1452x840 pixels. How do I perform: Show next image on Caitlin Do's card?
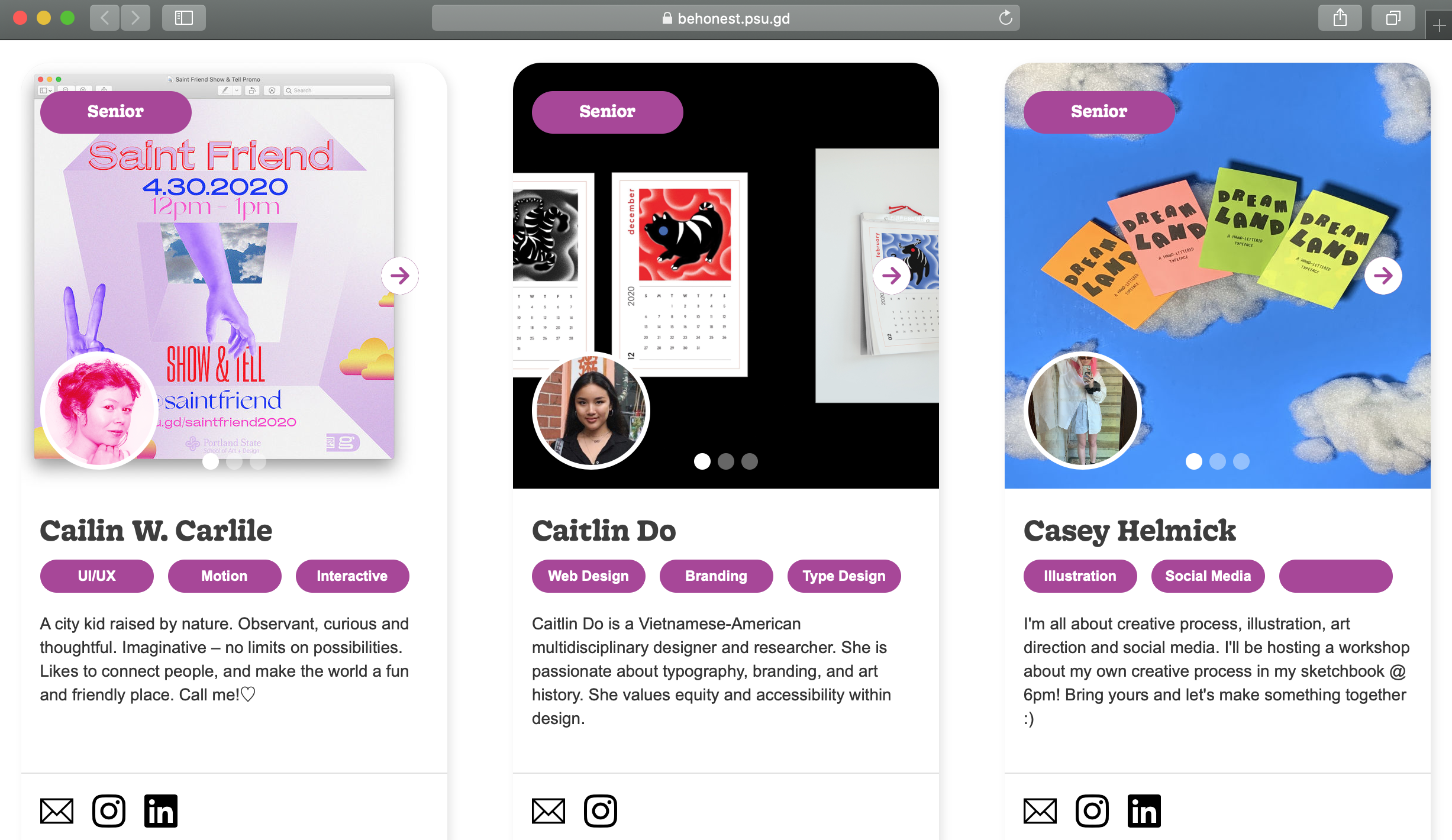(892, 276)
